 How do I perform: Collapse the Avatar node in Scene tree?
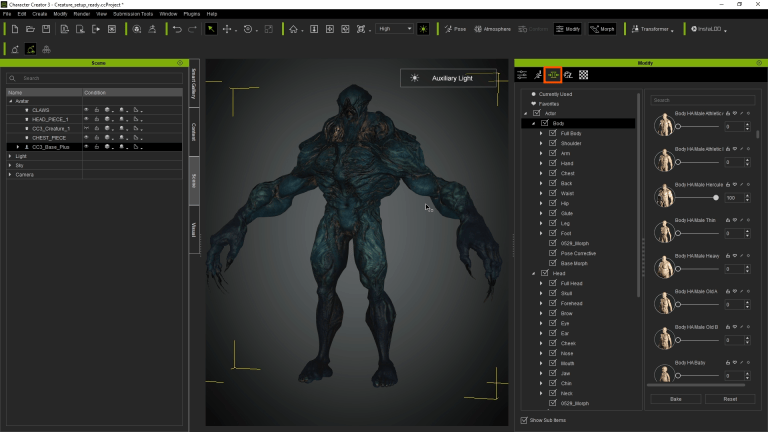[11, 101]
